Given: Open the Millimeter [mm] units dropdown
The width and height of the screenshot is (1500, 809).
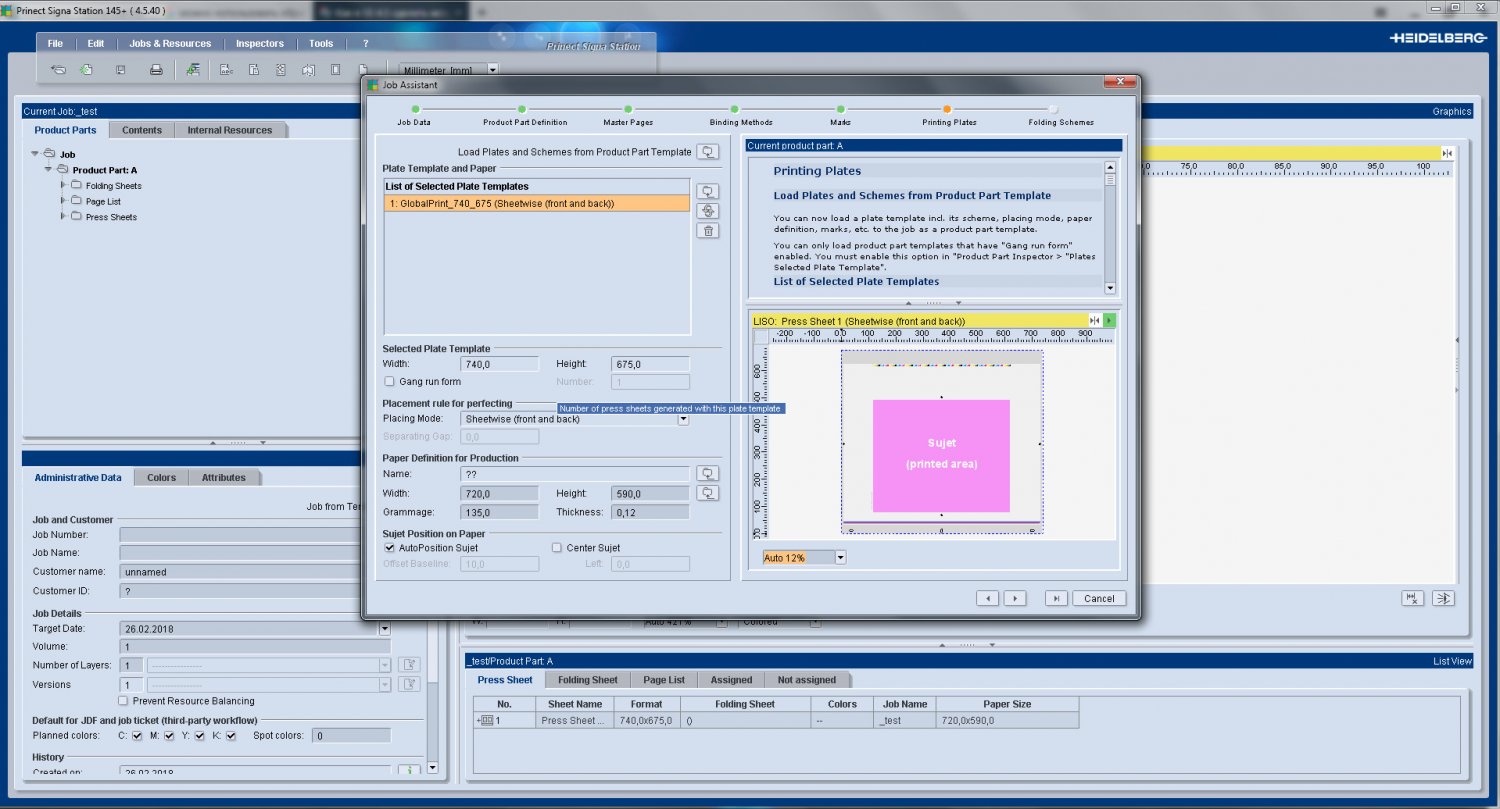Looking at the screenshot, I should click(492, 70).
